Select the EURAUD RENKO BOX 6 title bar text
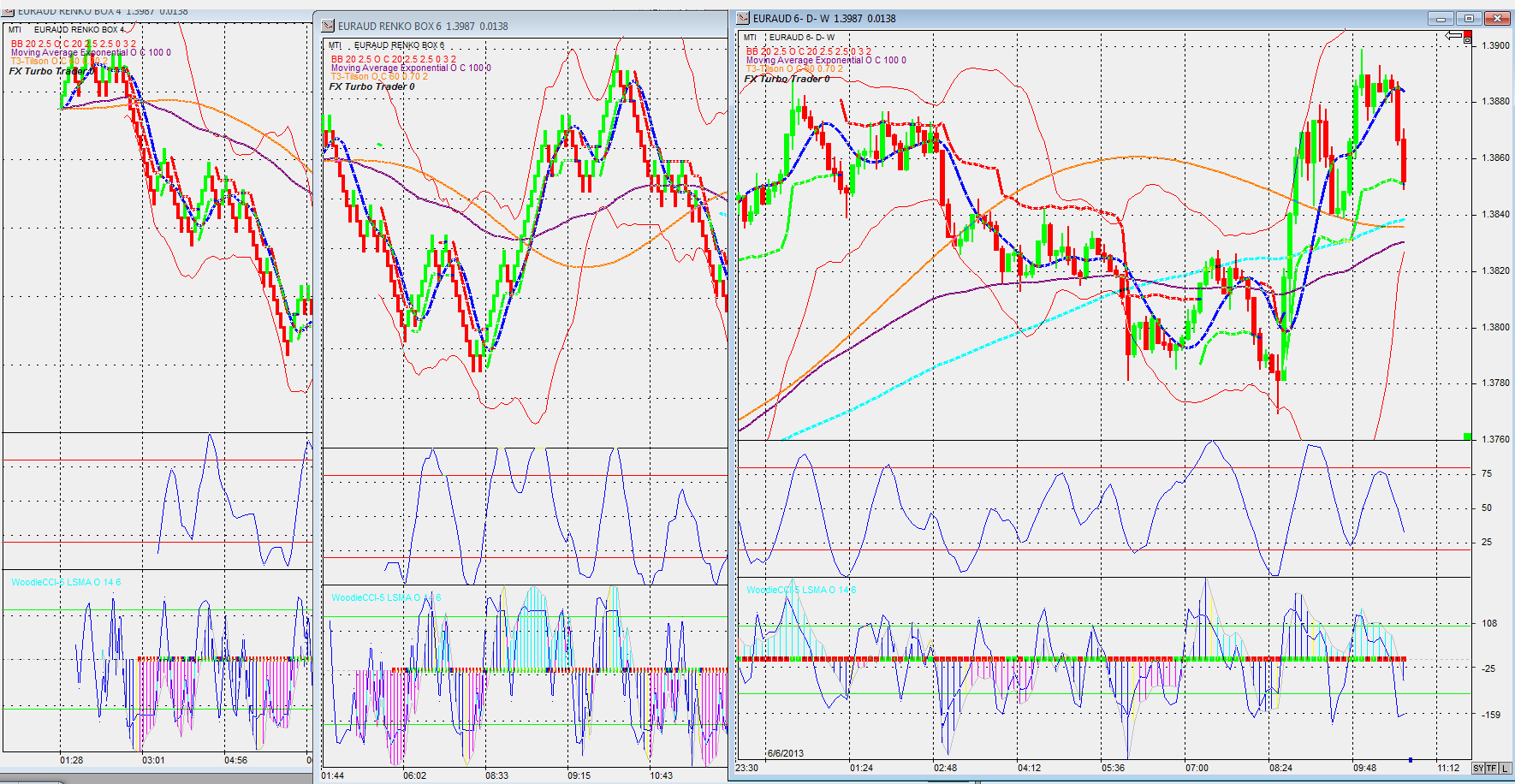The height and width of the screenshot is (784, 1515). tap(423, 27)
